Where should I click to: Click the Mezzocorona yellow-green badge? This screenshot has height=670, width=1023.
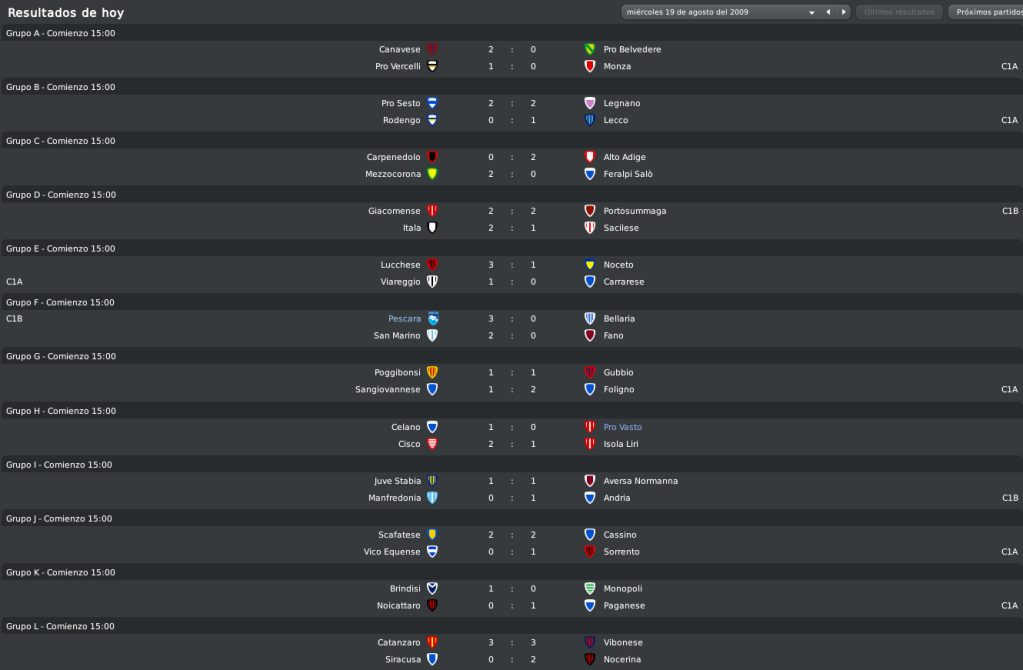pos(432,174)
